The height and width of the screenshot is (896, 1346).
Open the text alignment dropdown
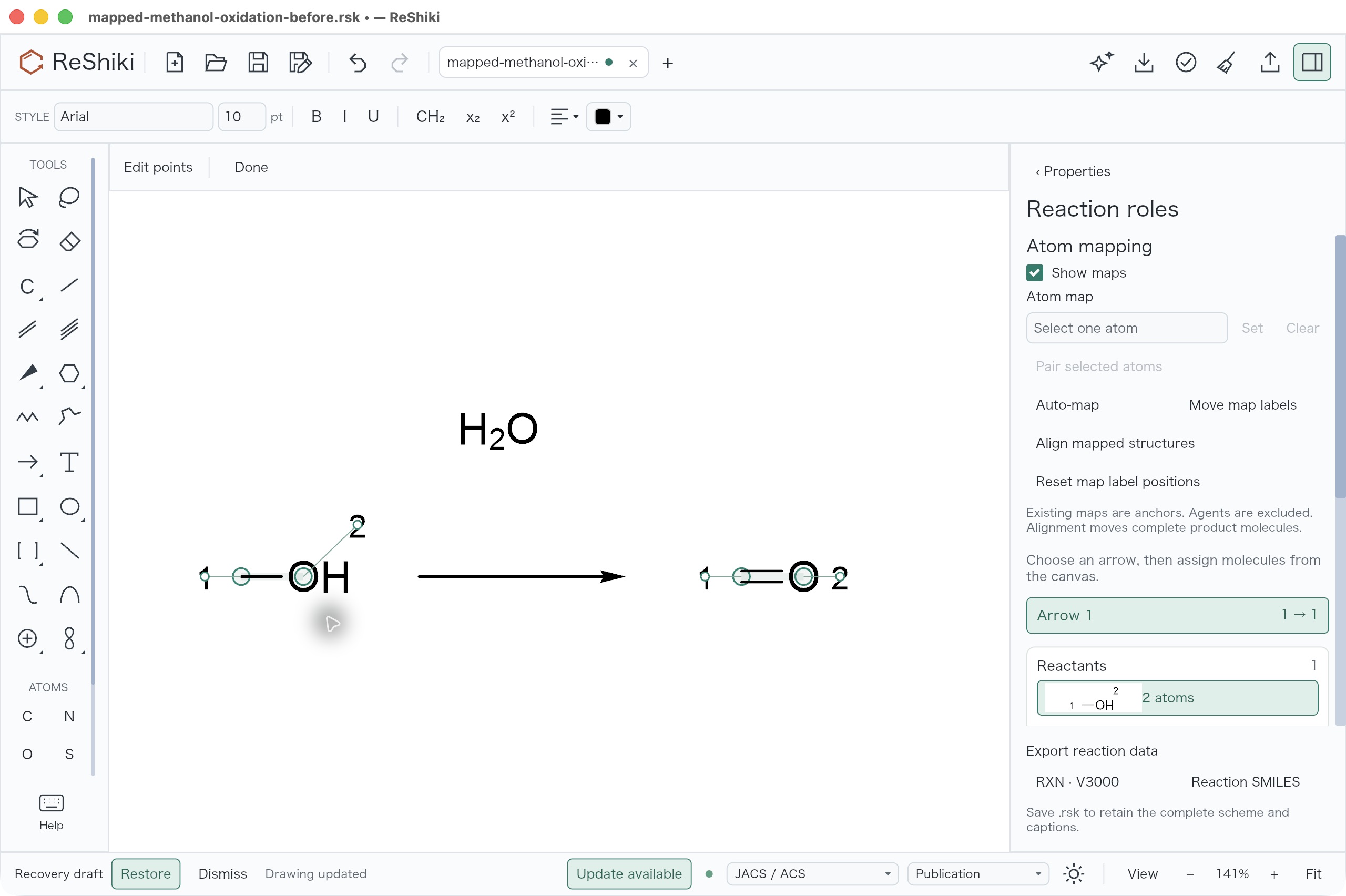coord(564,117)
